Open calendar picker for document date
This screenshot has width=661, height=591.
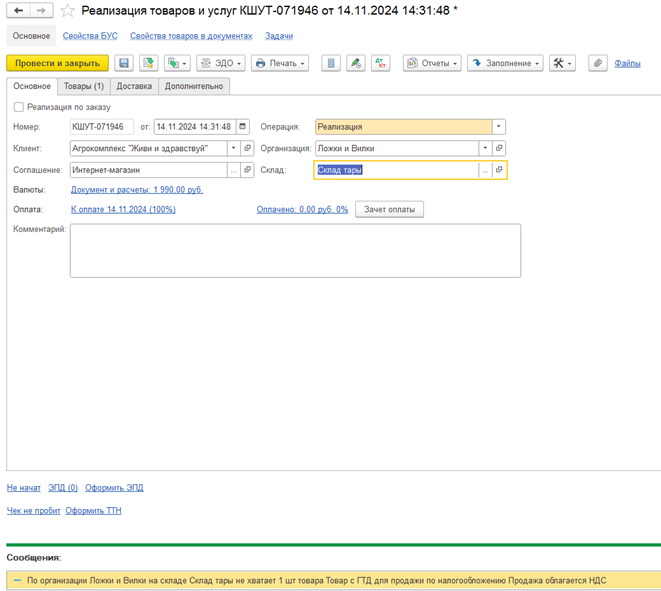point(242,126)
